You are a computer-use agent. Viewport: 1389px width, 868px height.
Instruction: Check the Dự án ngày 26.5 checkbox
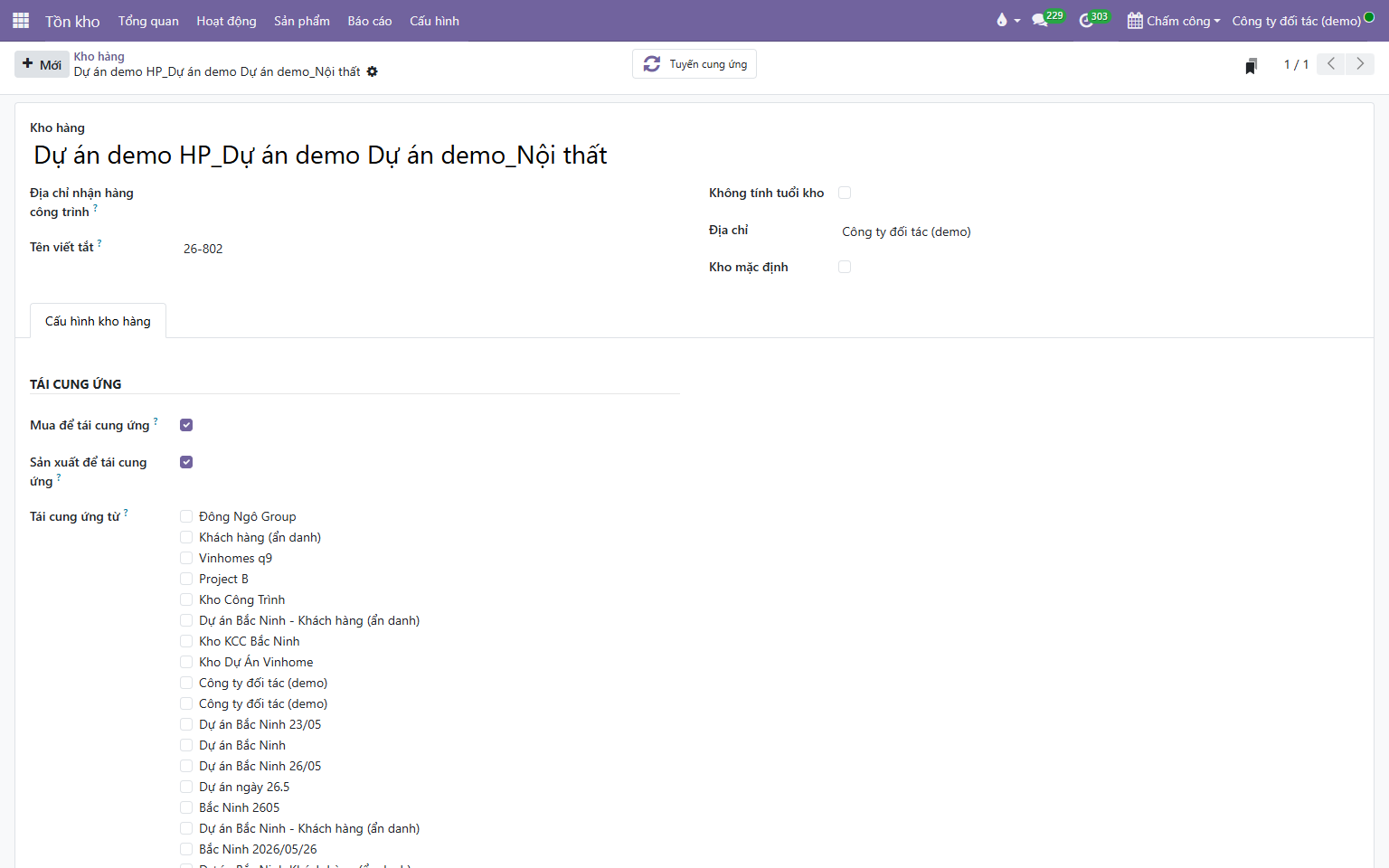186,787
